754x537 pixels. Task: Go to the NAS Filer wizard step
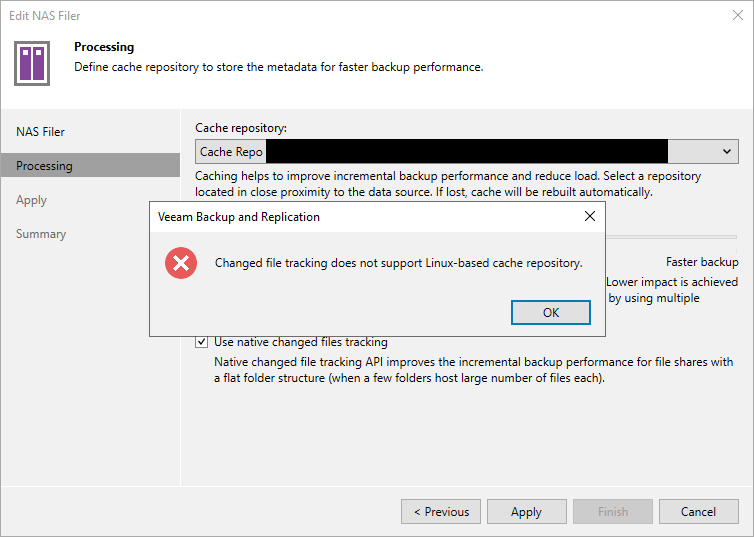pyautogui.click(x=41, y=132)
